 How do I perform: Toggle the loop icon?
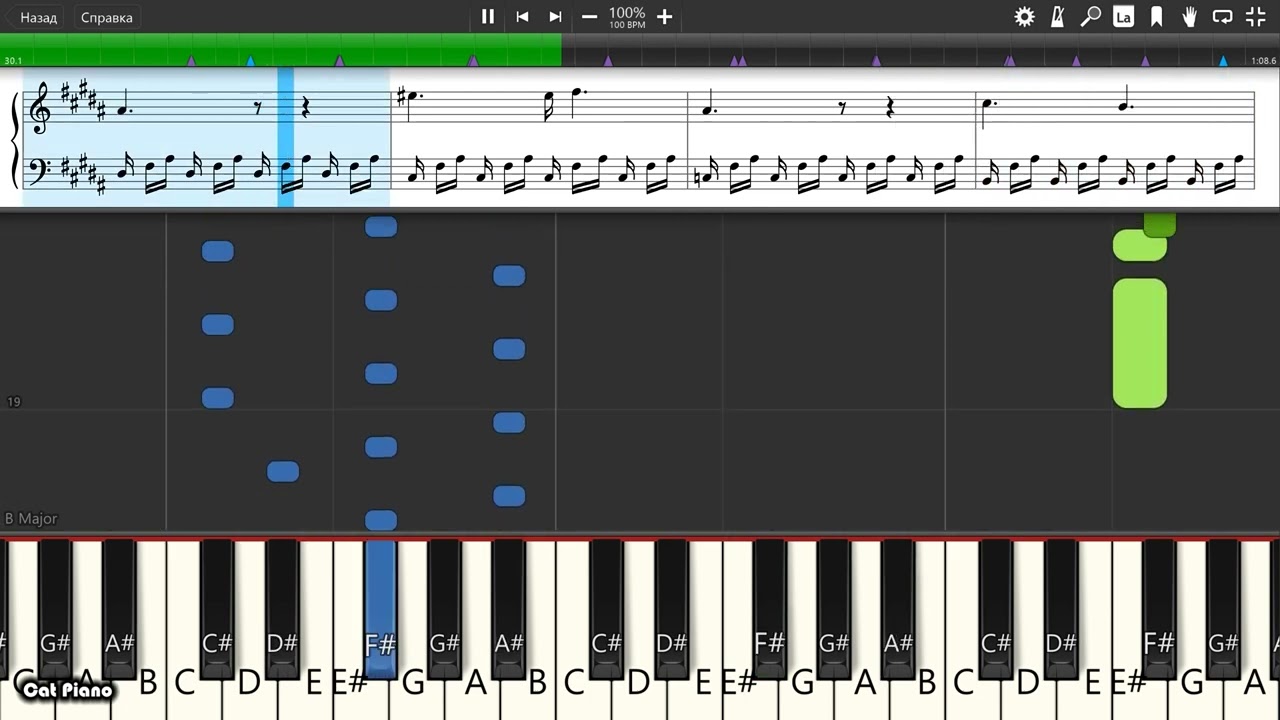(x=1222, y=17)
